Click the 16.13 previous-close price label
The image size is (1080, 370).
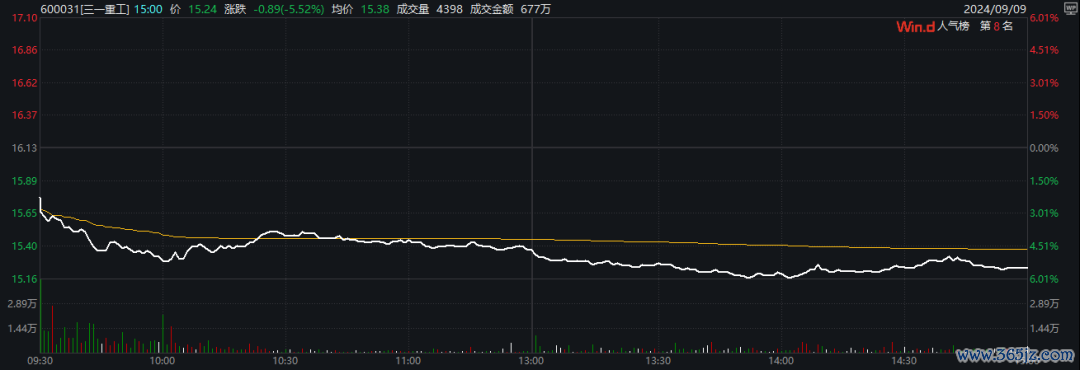point(23,148)
